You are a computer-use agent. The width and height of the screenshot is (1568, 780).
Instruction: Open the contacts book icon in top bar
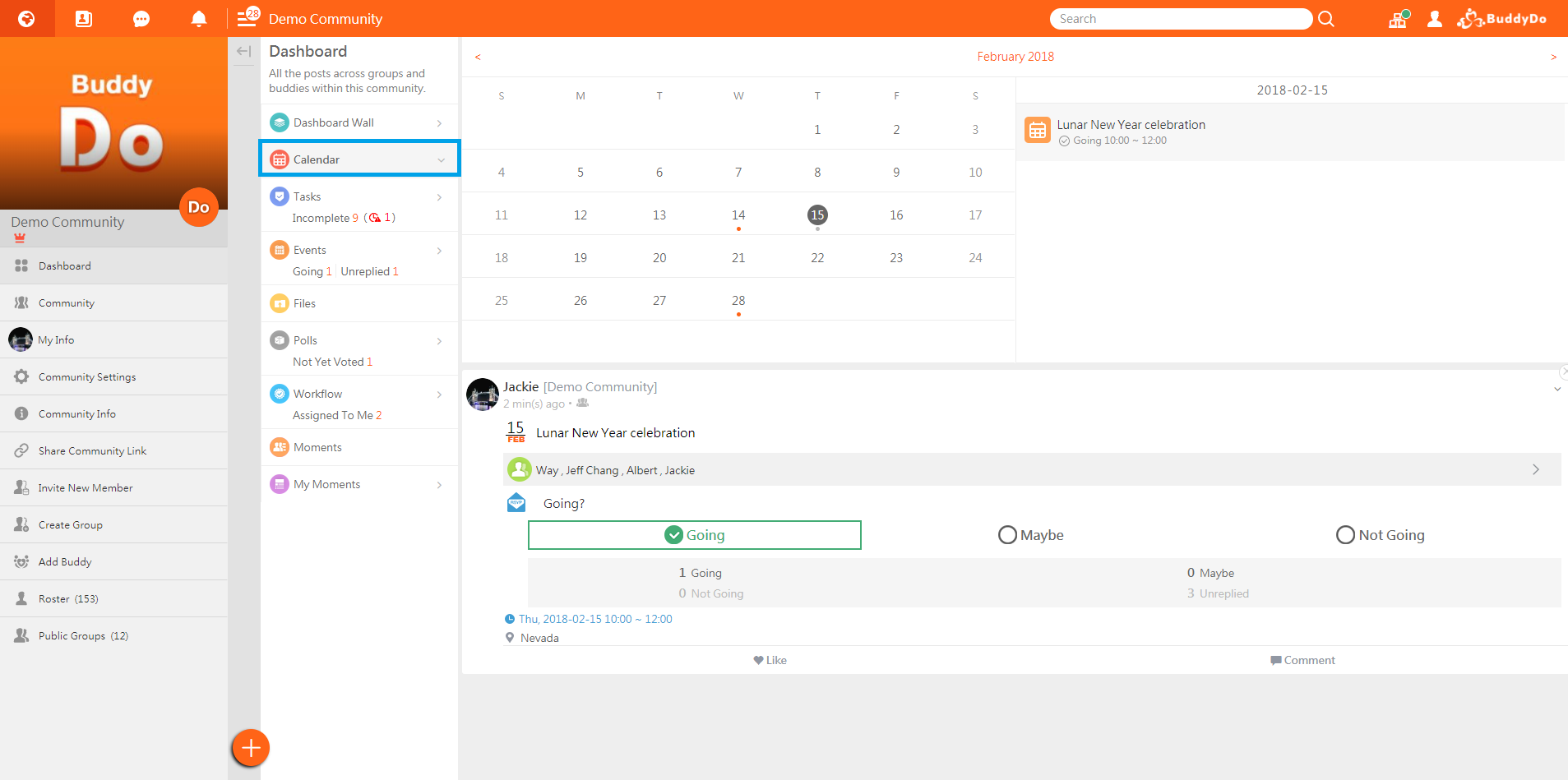coord(84,18)
